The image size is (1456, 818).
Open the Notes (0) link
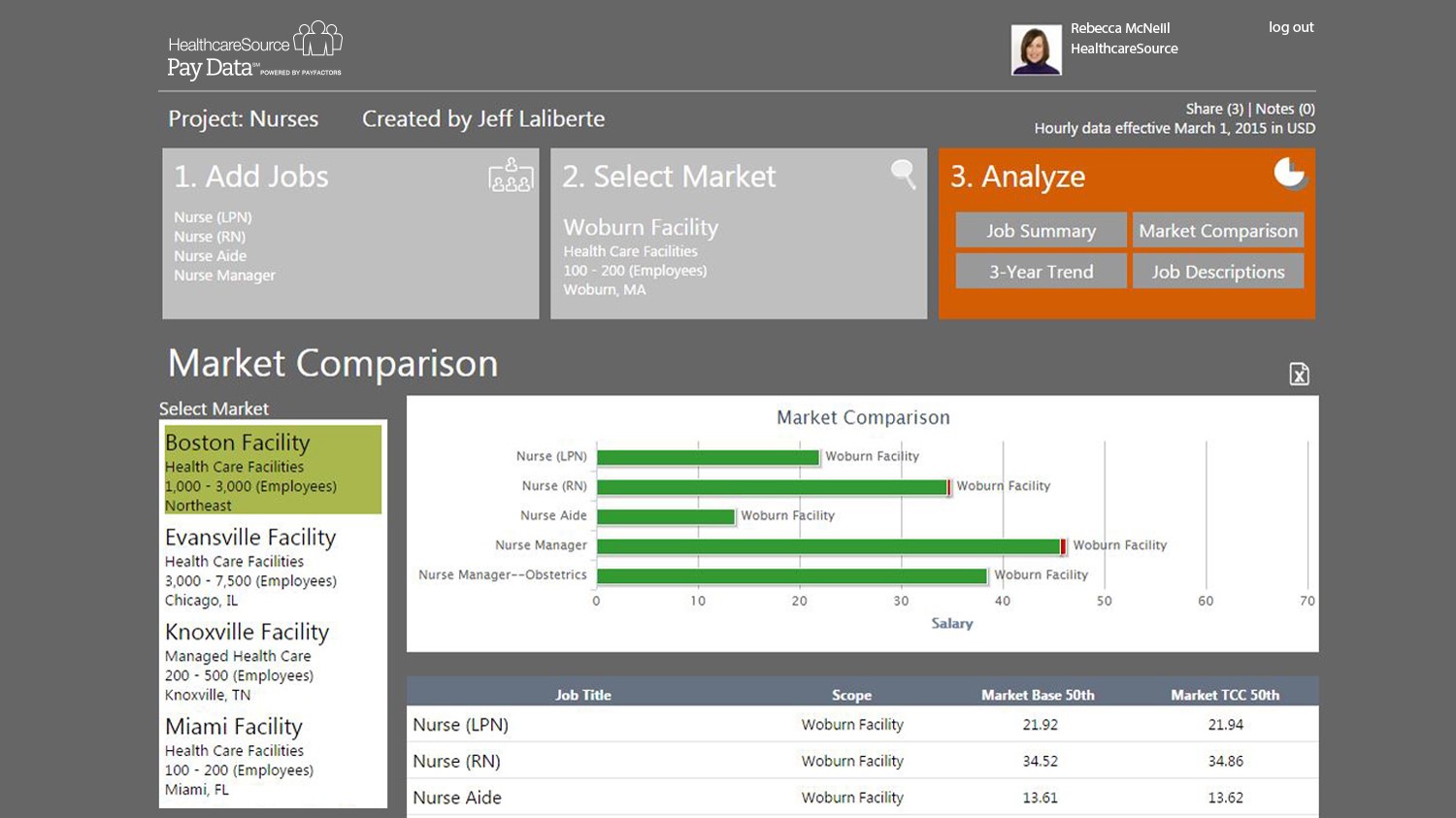tap(1285, 109)
